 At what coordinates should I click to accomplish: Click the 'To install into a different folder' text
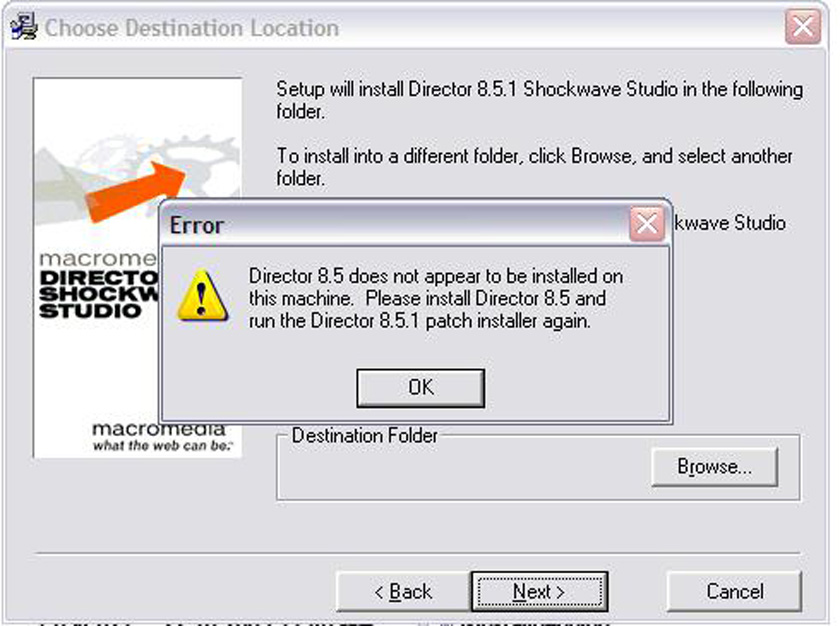pyautogui.click(x=534, y=167)
